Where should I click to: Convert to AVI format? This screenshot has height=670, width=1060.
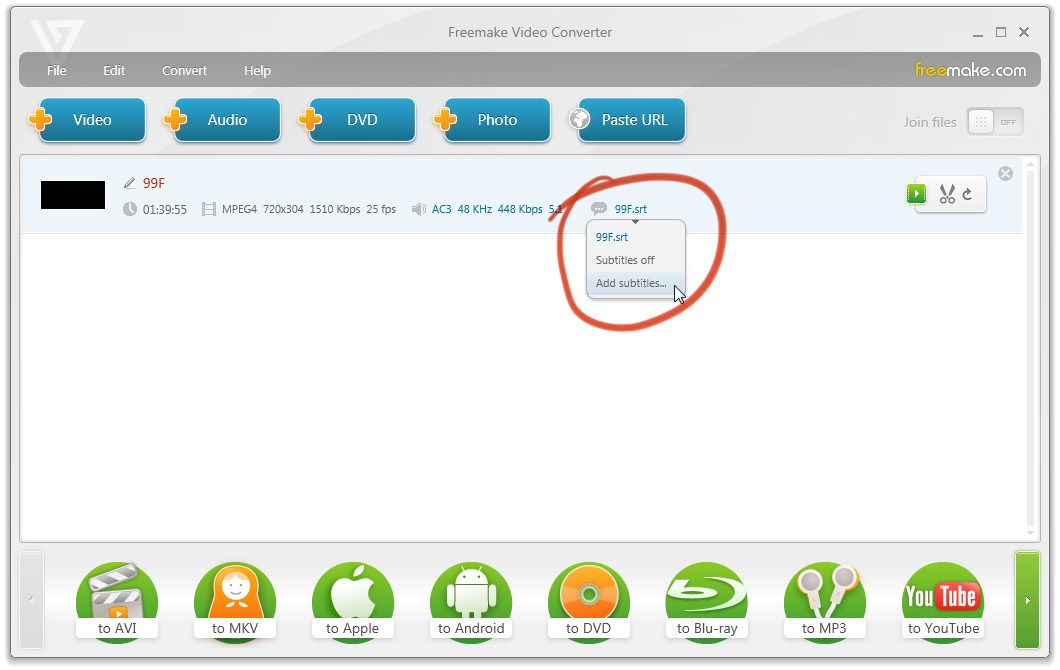[117, 602]
